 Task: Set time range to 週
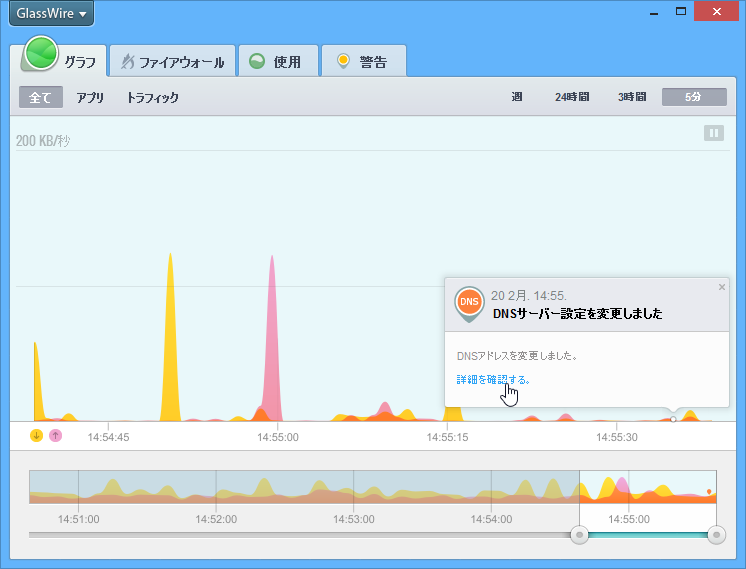click(517, 97)
